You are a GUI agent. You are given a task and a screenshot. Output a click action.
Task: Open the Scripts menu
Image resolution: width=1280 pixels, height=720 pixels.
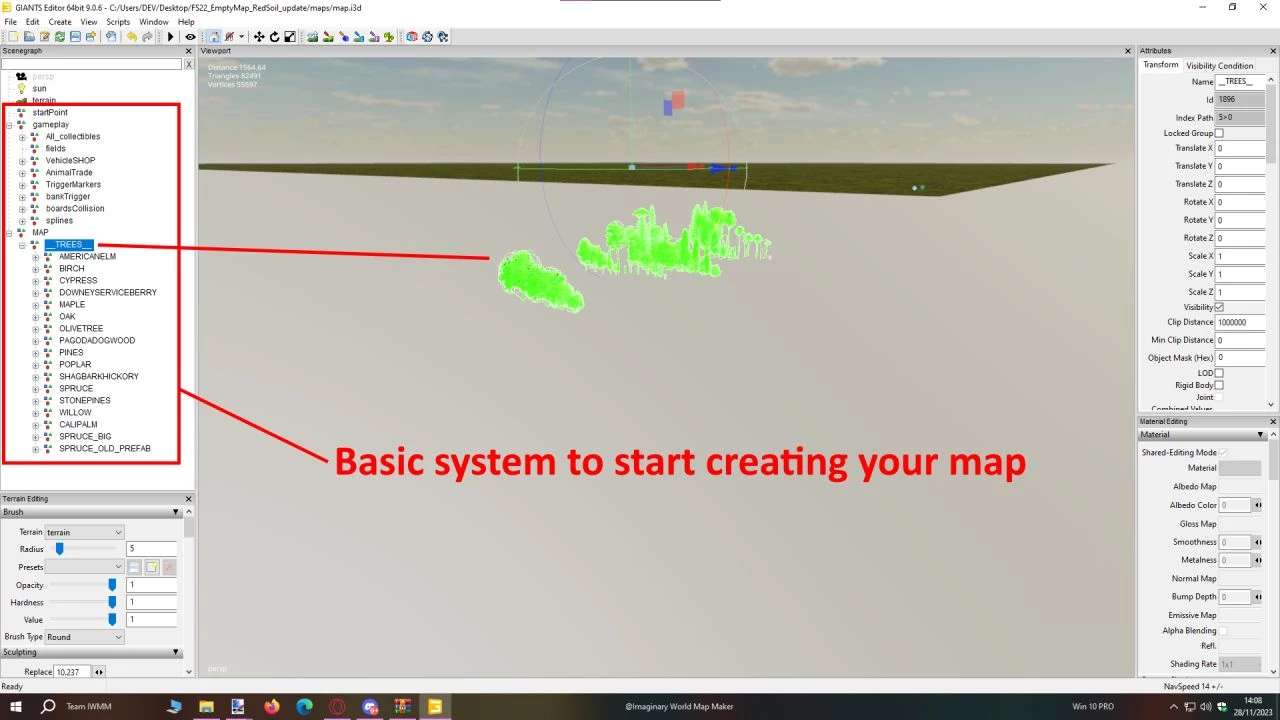(118, 21)
